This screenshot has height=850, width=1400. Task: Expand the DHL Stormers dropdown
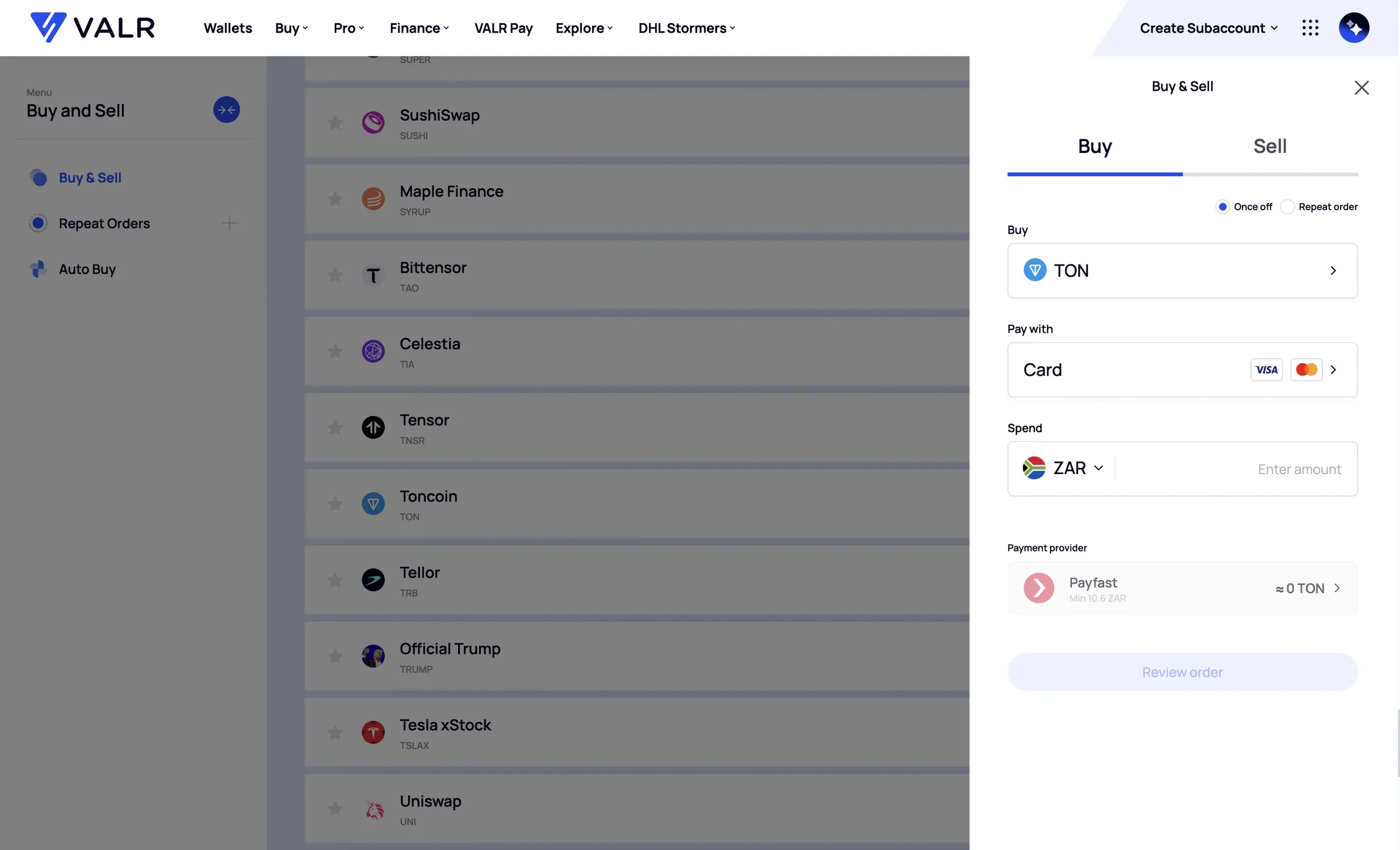pos(687,28)
